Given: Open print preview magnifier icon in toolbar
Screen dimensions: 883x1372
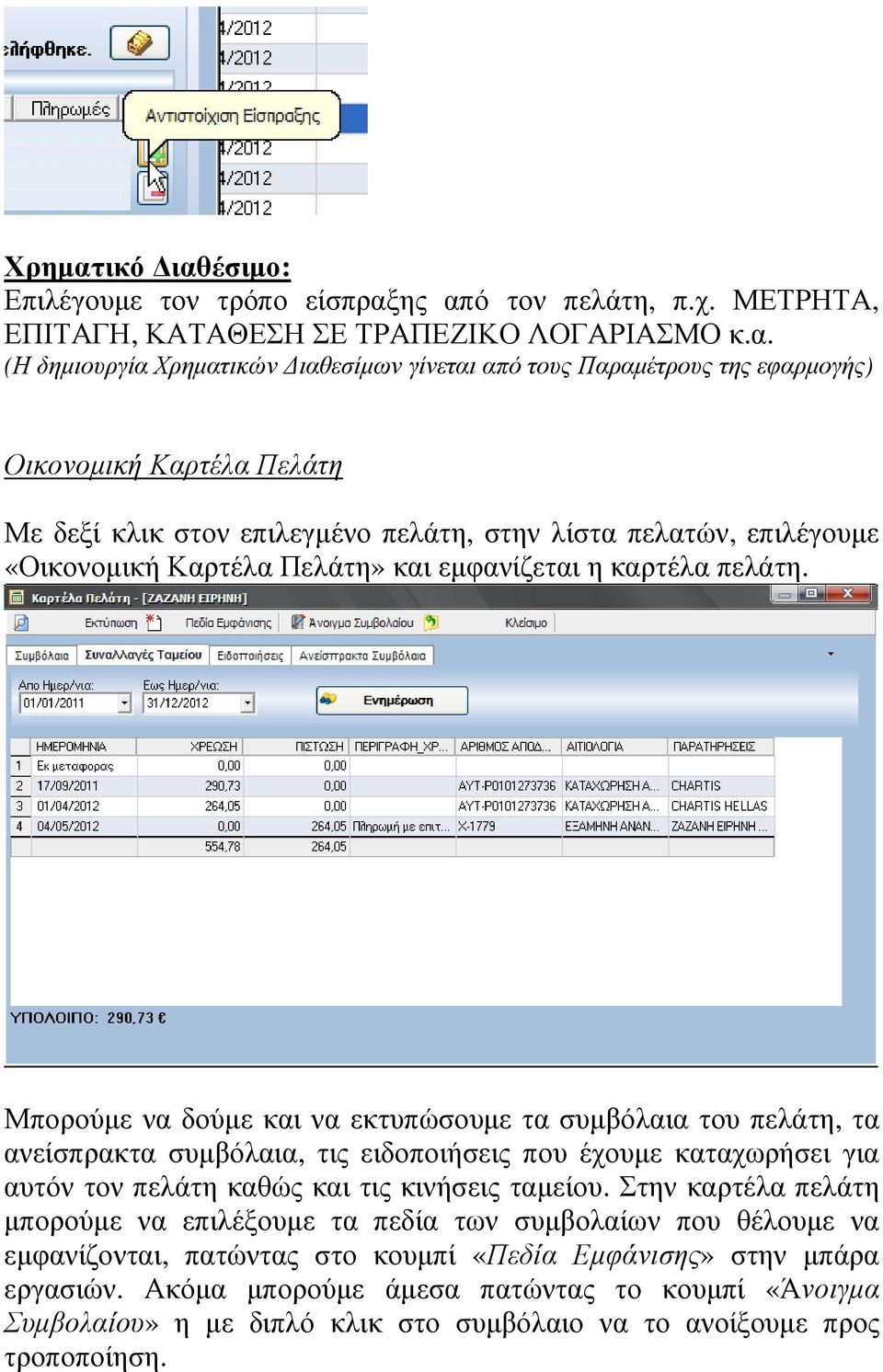Looking at the screenshot, I should [x=21, y=623].
